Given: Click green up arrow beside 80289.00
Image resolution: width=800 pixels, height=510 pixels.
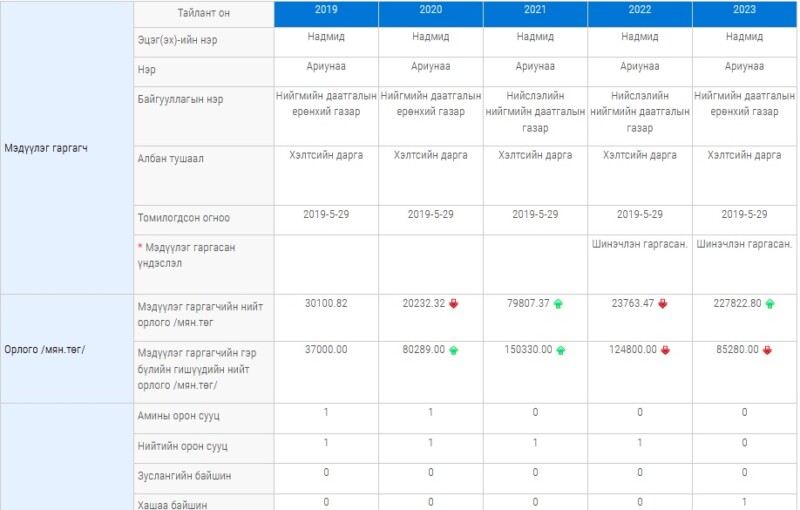Looking at the screenshot, I should [x=453, y=350].
